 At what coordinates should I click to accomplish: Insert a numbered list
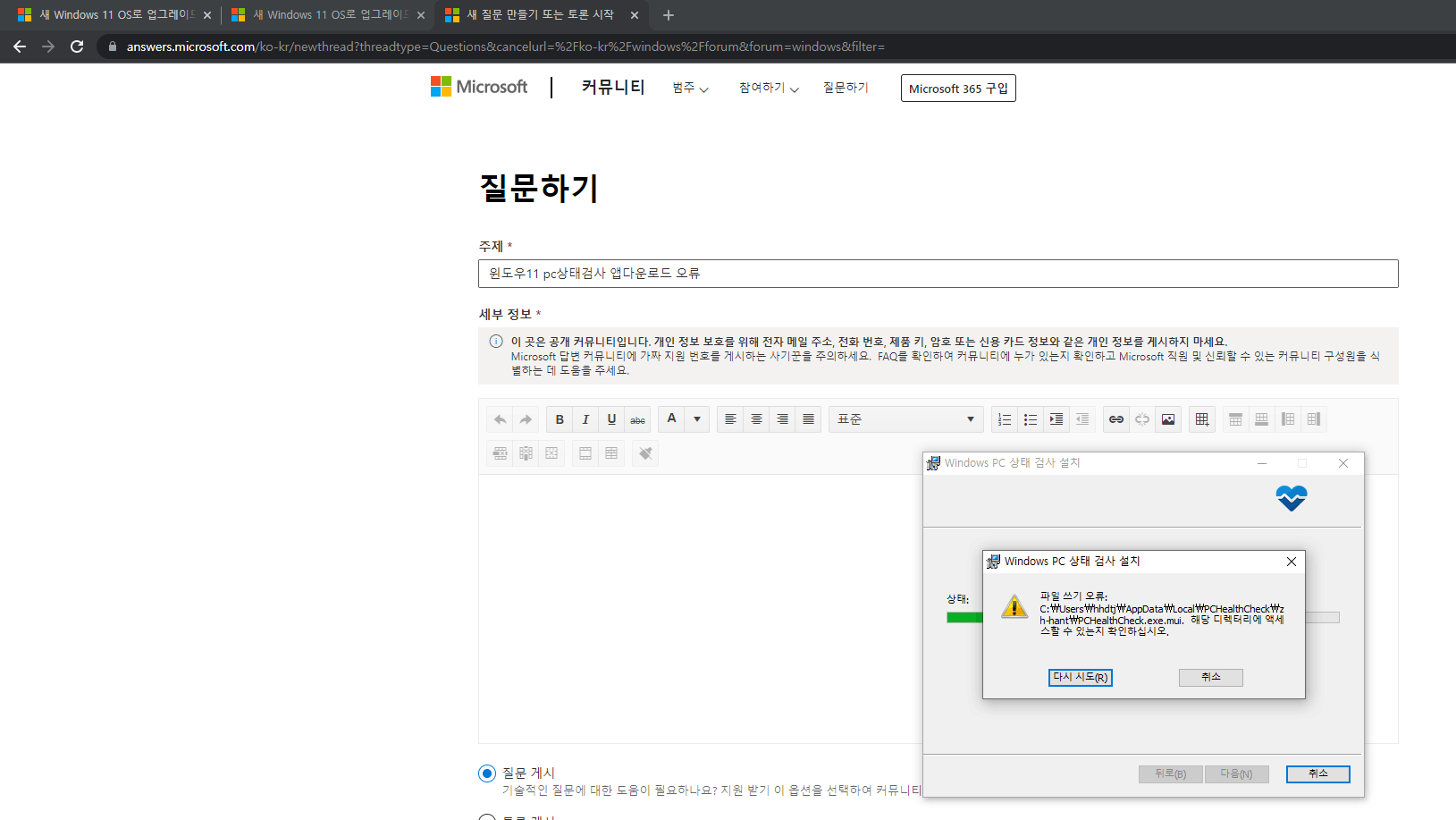coord(1005,419)
